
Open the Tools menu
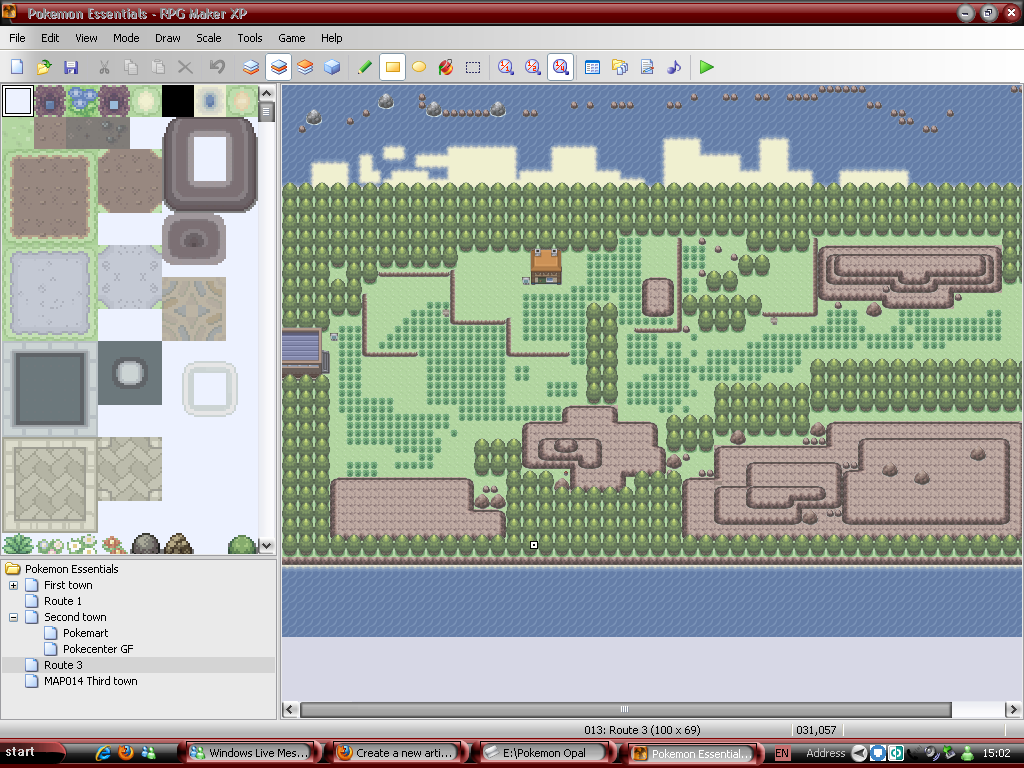(x=250, y=38)
